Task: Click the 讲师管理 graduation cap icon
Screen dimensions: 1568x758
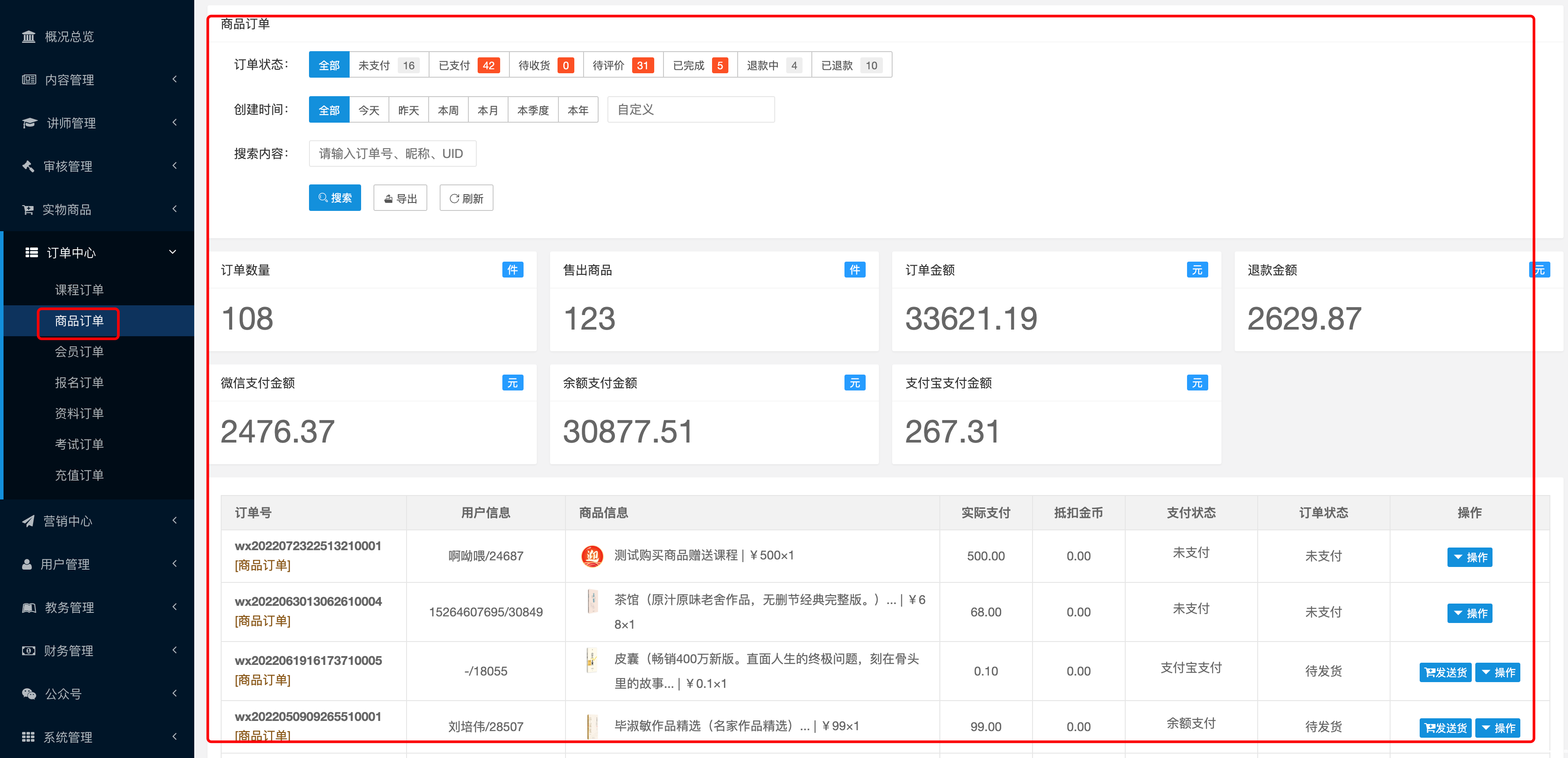Action: [x=29, y=124]
